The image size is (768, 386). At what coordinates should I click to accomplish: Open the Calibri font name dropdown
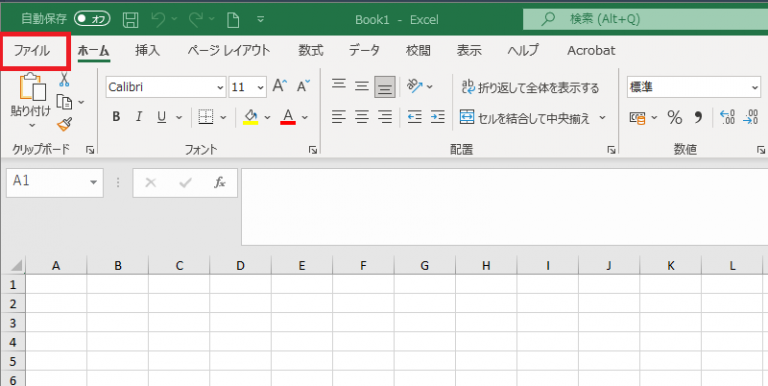[x=220, y=88]
